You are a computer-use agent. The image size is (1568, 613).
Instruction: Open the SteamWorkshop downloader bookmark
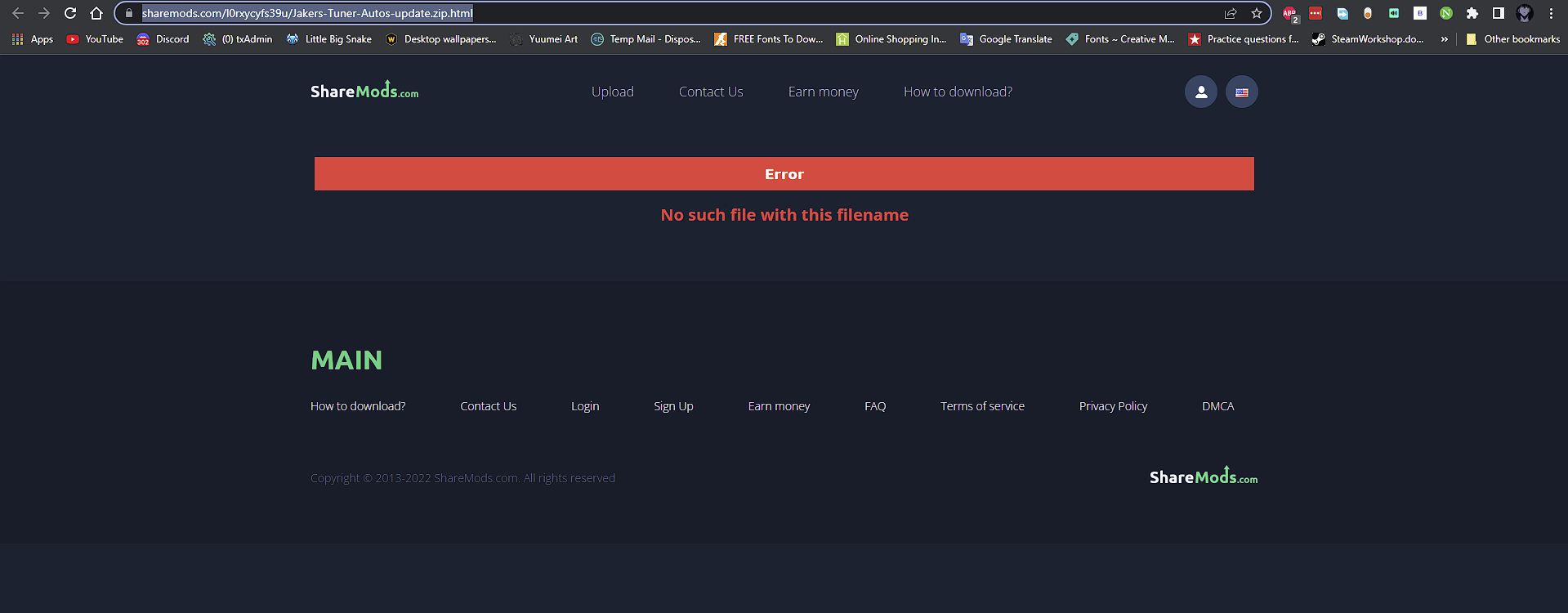pyautogui.click(x=1368, y=39)
